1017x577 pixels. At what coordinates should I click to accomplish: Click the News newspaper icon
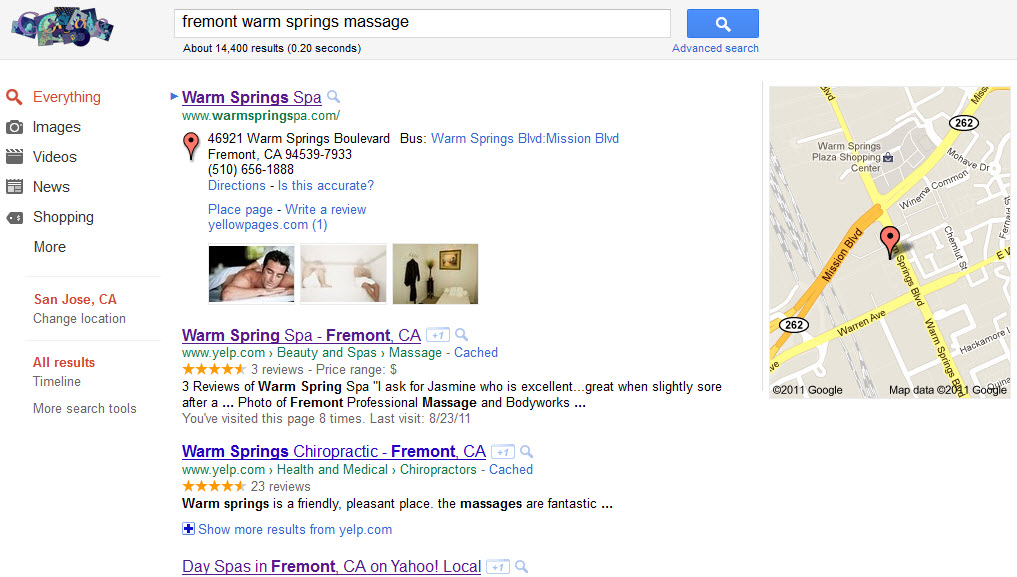point(14,187)
